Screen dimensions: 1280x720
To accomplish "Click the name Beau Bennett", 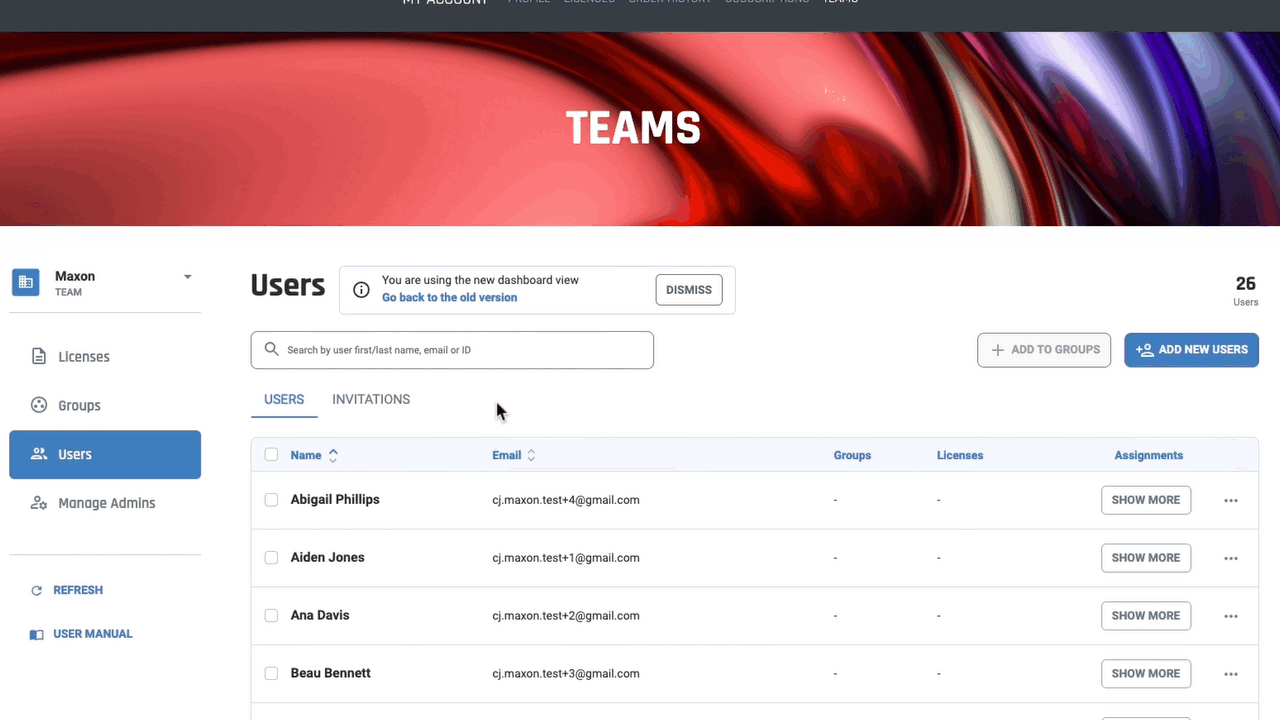I will tap(330, 673).
